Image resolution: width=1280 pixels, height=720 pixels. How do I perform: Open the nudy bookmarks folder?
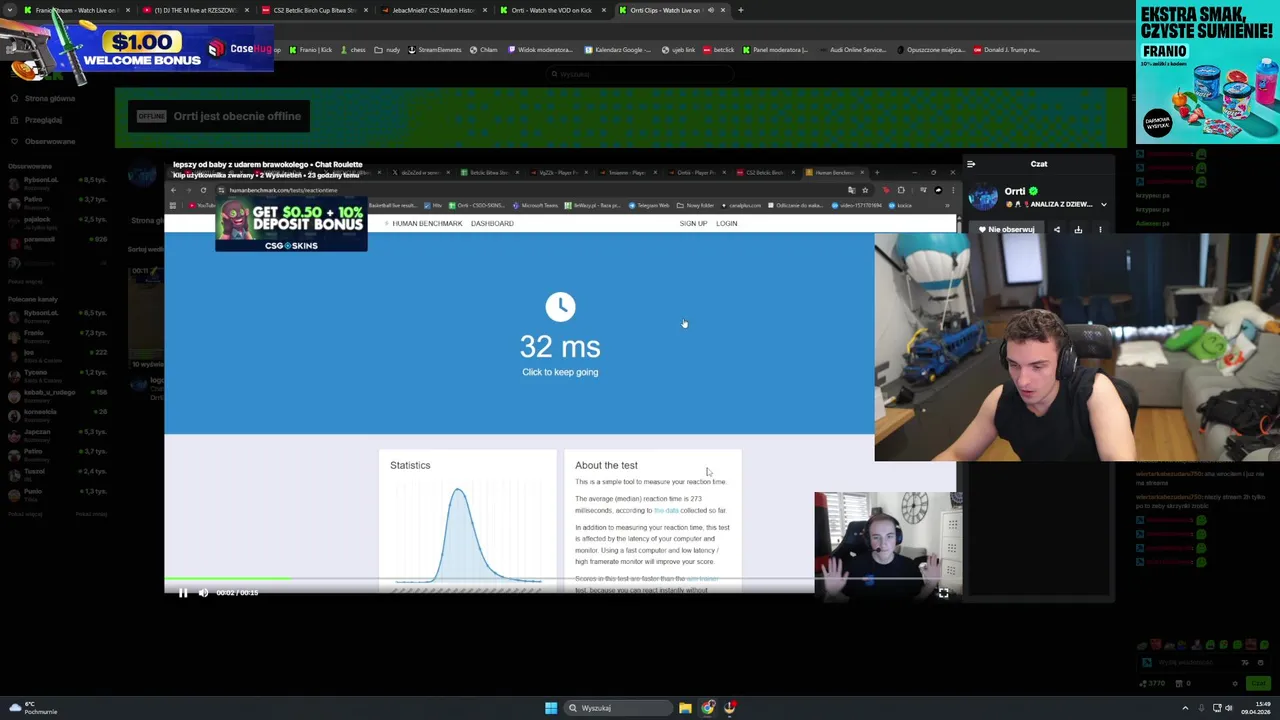pyautogui.click(x=388, y=50)
